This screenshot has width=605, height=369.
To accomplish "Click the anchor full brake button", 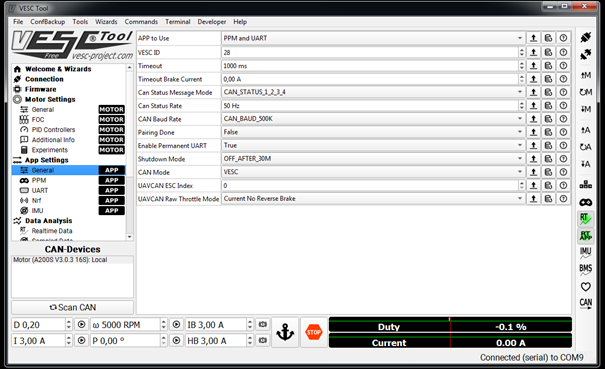I will 285,332.
